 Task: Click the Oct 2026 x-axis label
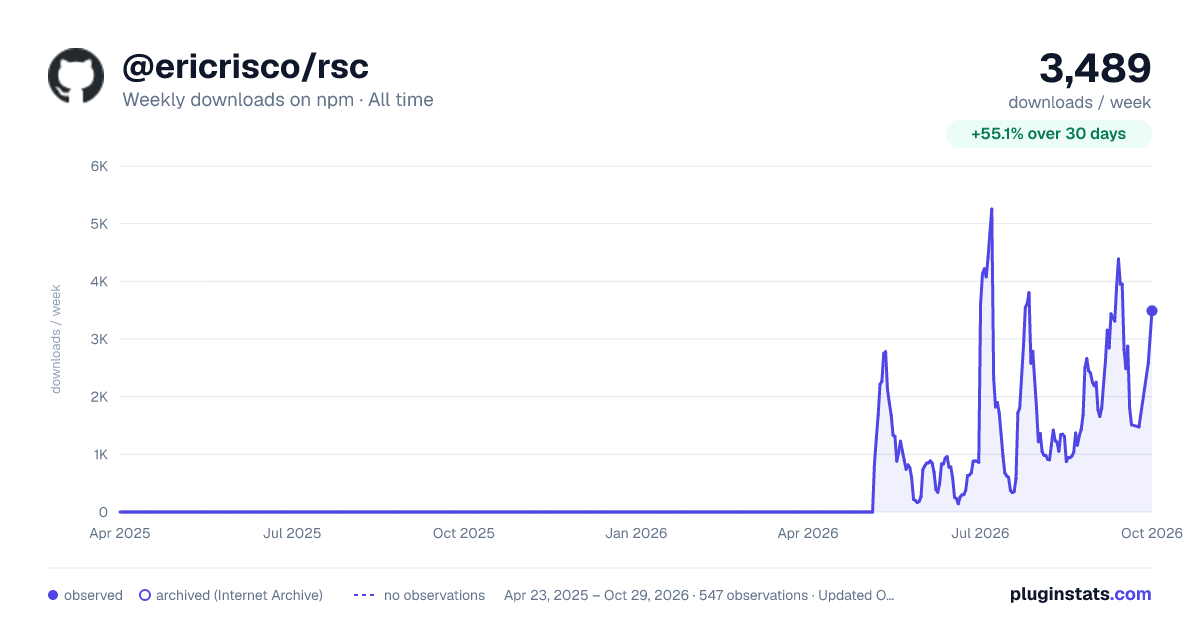[1151, 533]
